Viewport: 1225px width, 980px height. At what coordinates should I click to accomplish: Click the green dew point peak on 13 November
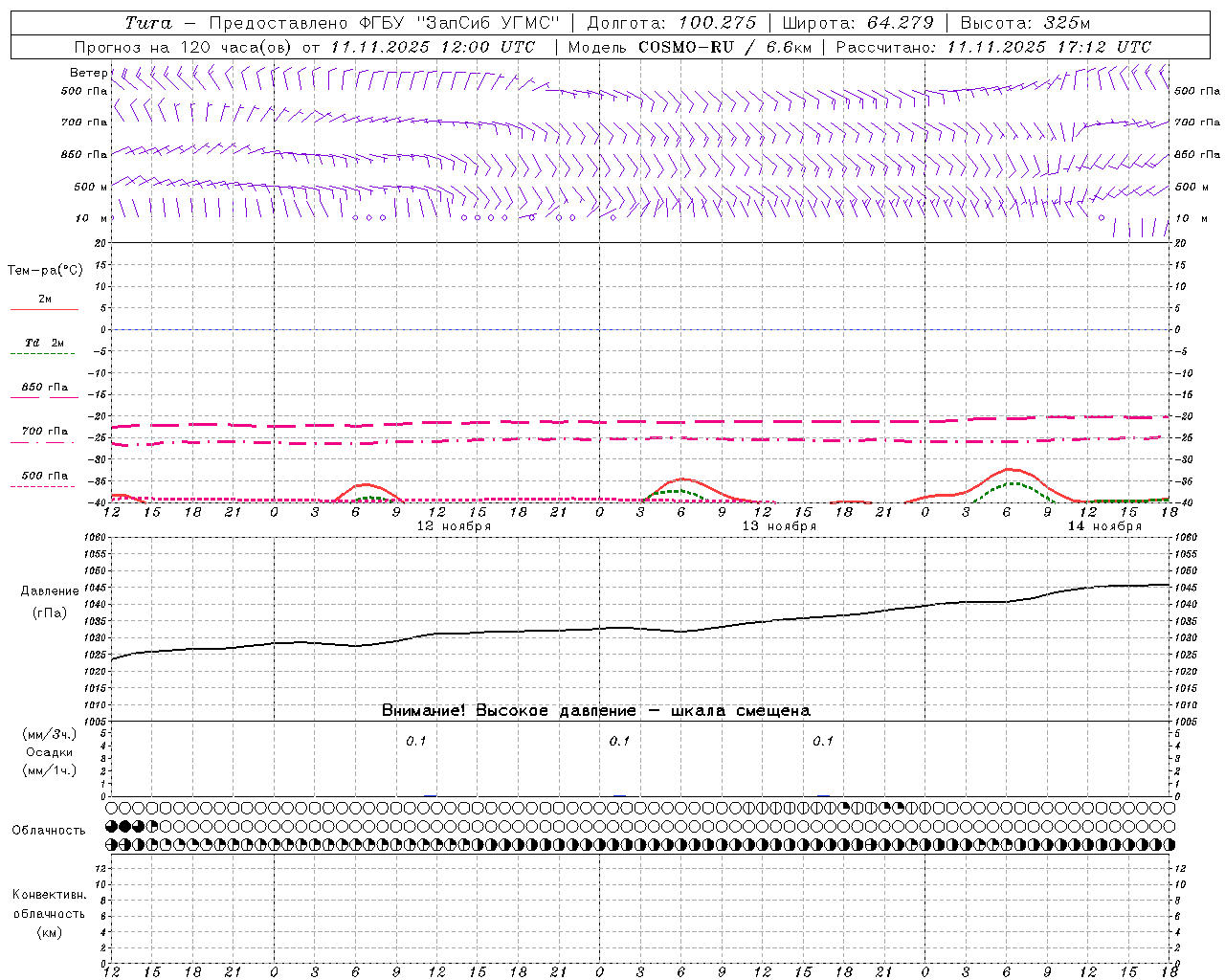click(x=678, y=490)
